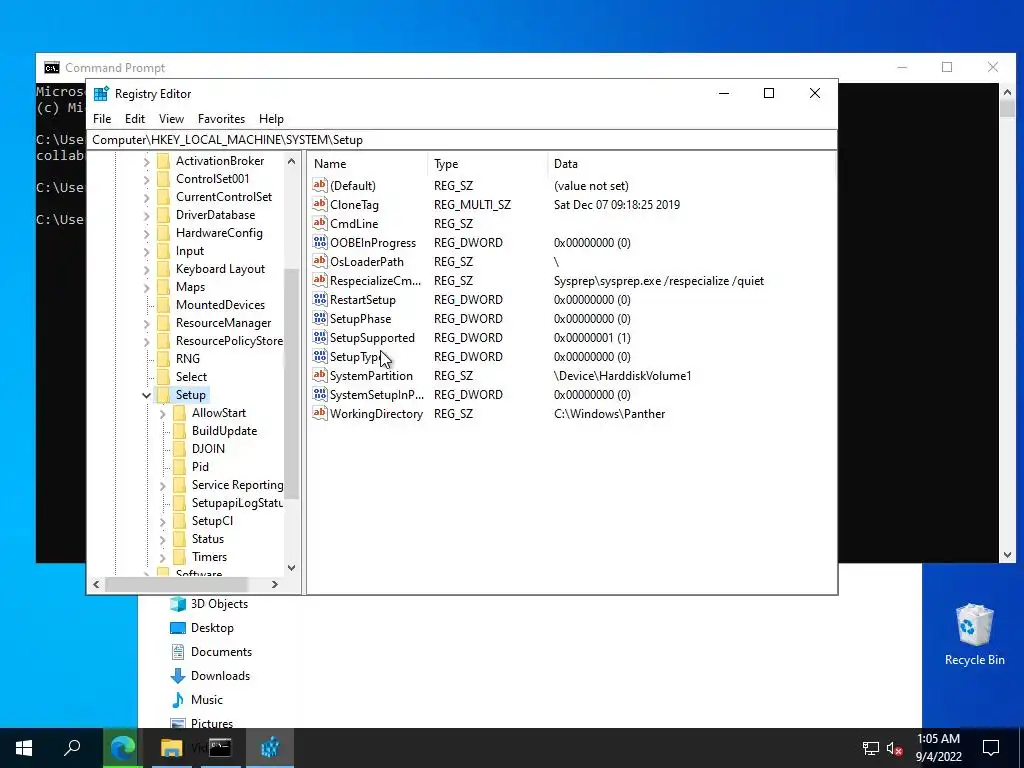Click the registry path address bar

462,140
